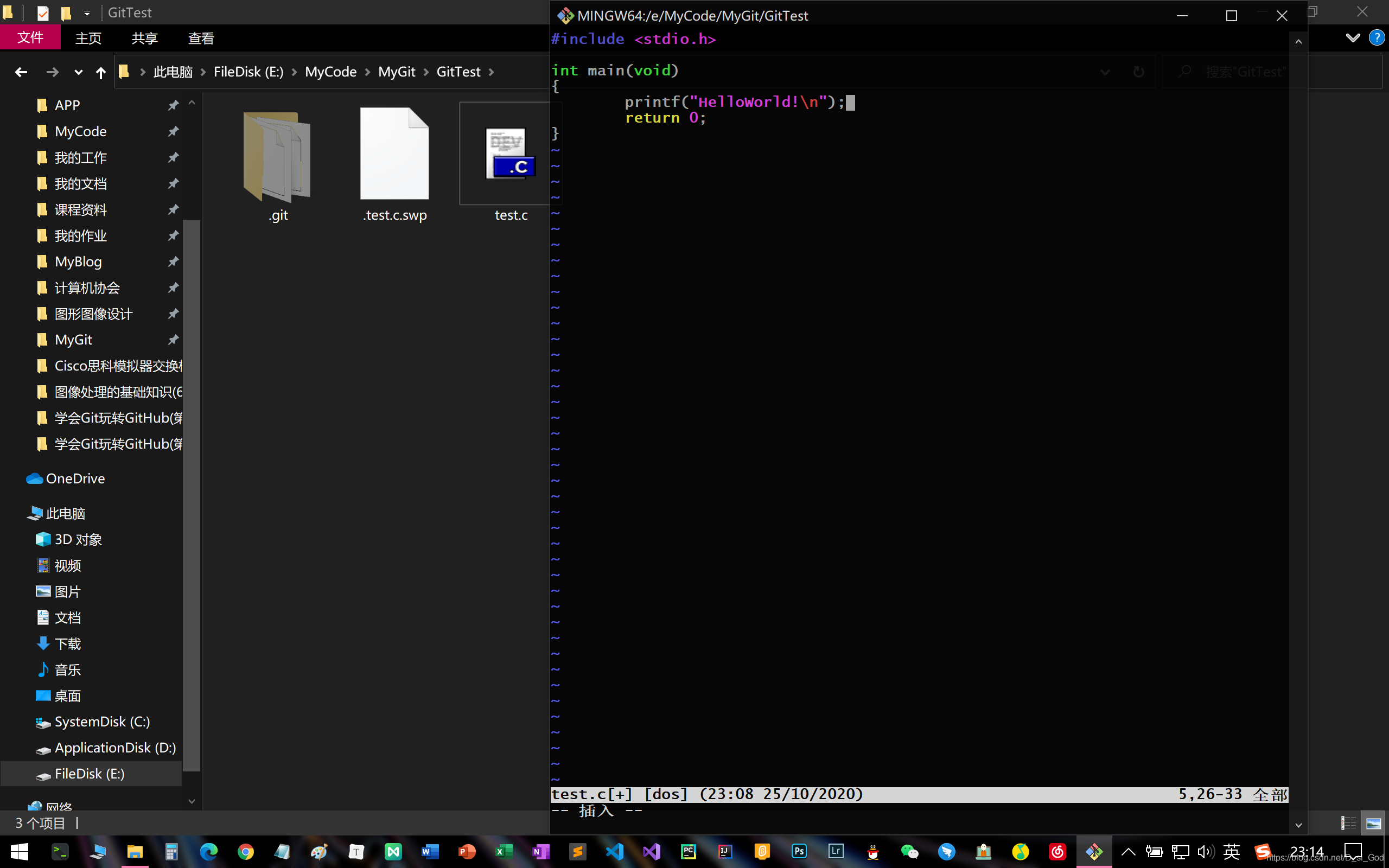Open Visual Studio Code from taskbar

pyautogui.click(x=614, y=852)
